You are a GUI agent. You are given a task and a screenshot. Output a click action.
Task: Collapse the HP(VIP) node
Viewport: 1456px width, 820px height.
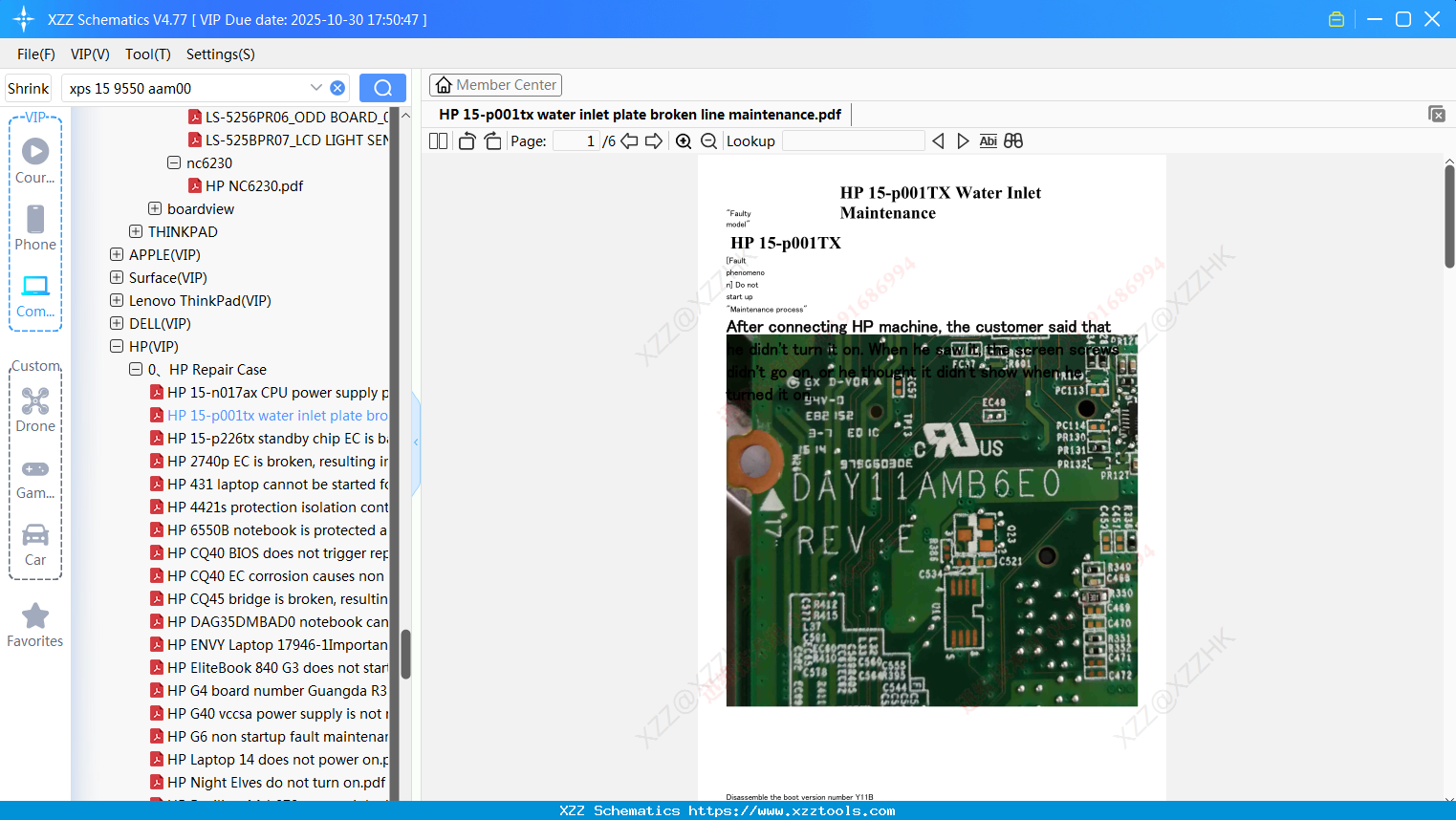tap(117, 346)
